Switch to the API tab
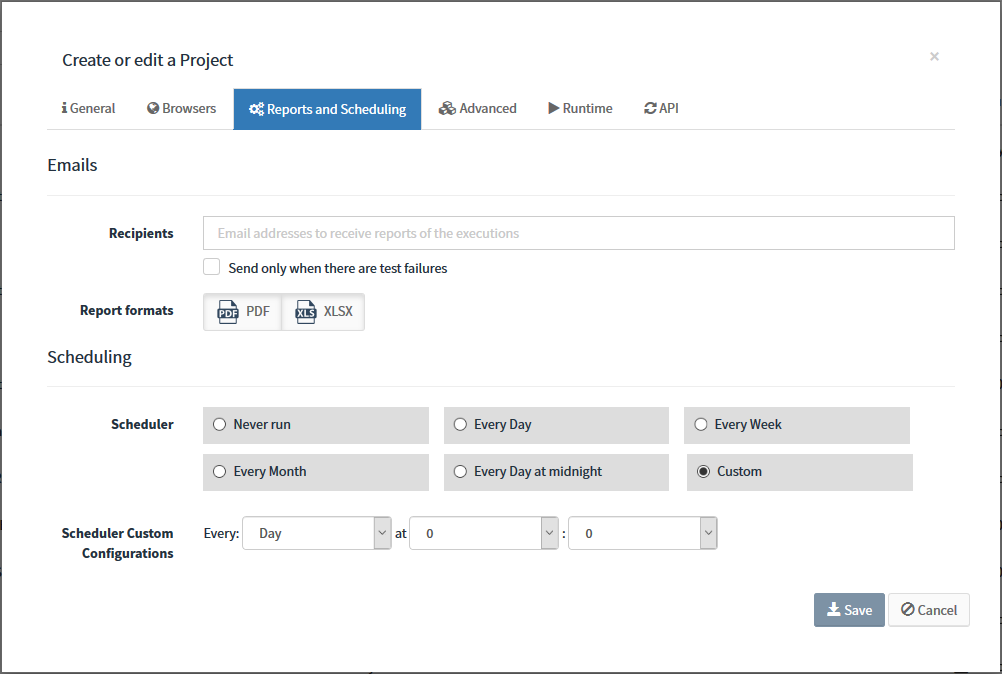 [661, 109]
